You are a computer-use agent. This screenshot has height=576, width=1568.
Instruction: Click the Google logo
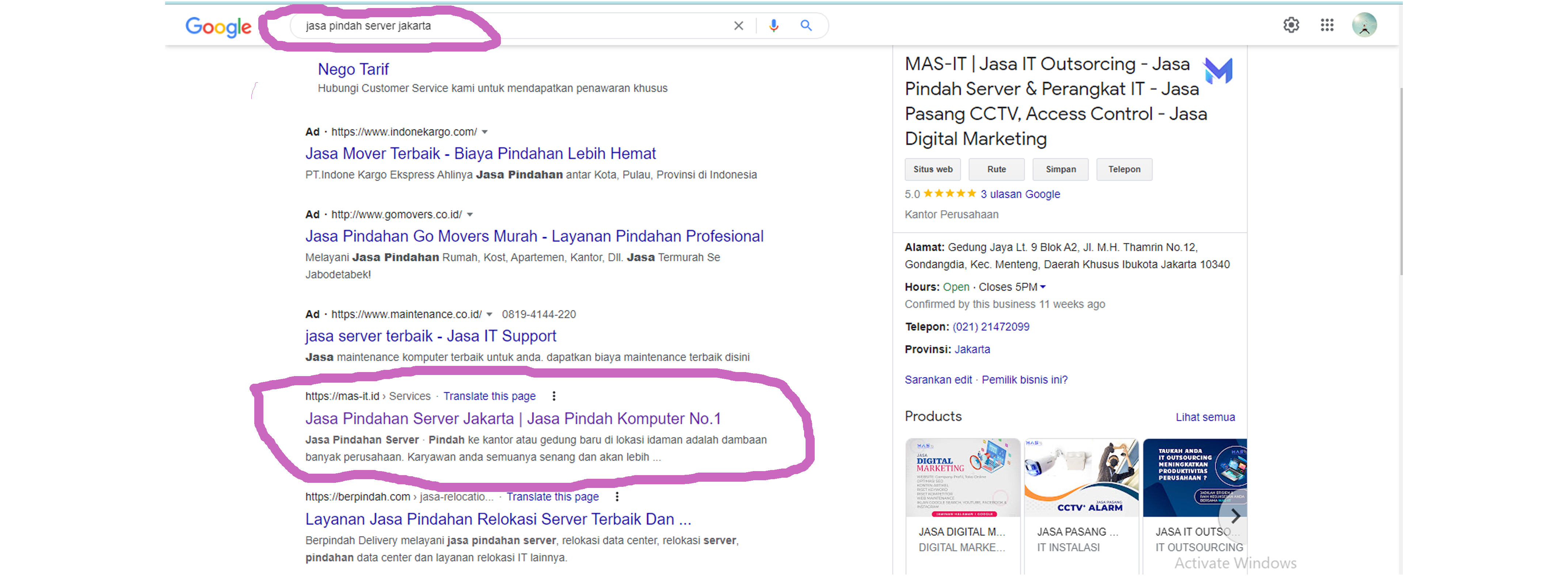[x=218, y=27]
